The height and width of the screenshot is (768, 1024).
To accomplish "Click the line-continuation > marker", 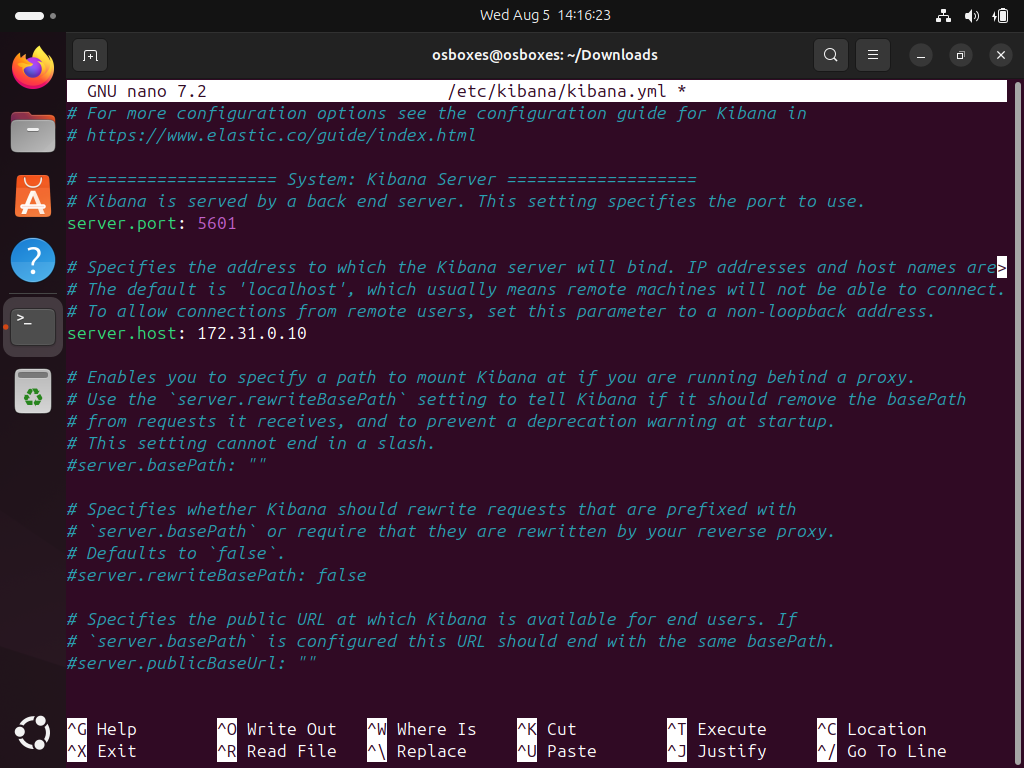I will click(1002, 267).
